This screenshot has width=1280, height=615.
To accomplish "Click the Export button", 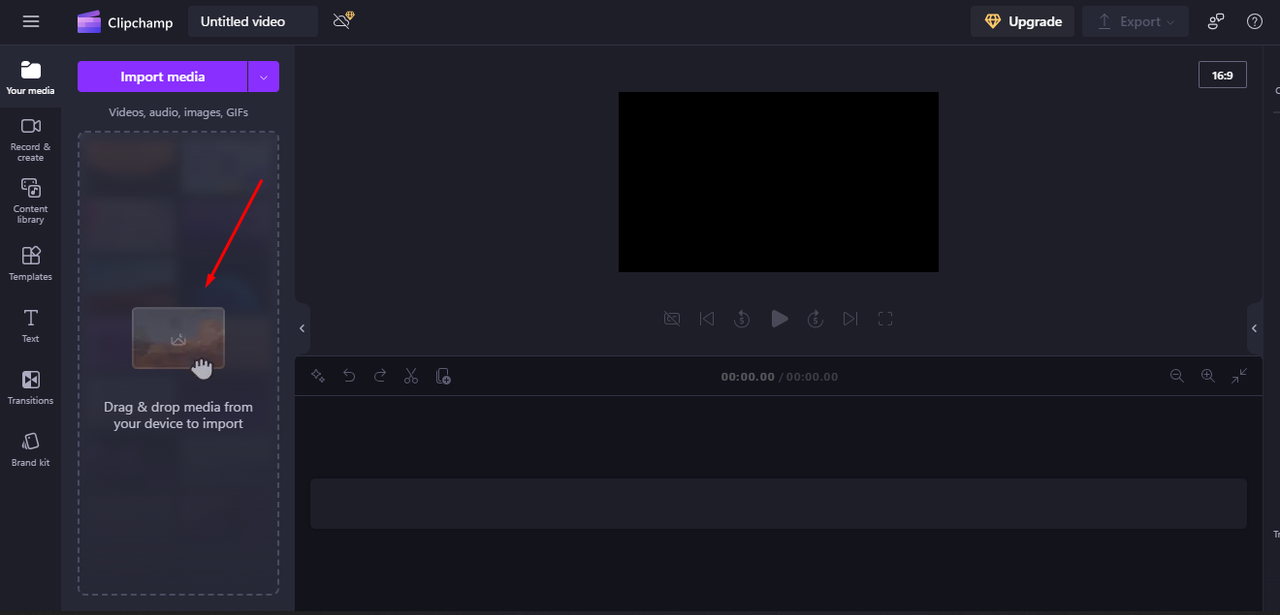I will click(1135, 21).
